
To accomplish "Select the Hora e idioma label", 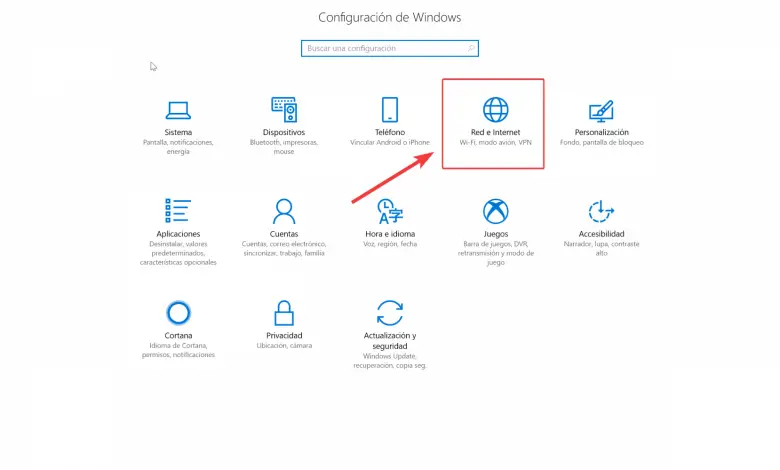I will (390, 234).
